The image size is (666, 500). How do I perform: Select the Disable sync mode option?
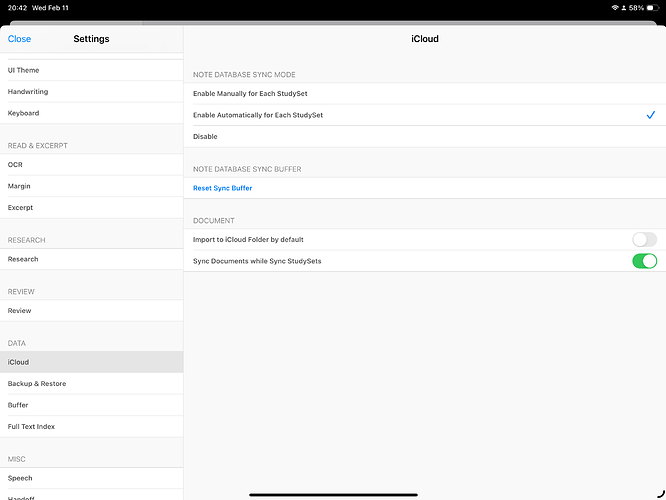pyautogui.click(x=205, y=136)
